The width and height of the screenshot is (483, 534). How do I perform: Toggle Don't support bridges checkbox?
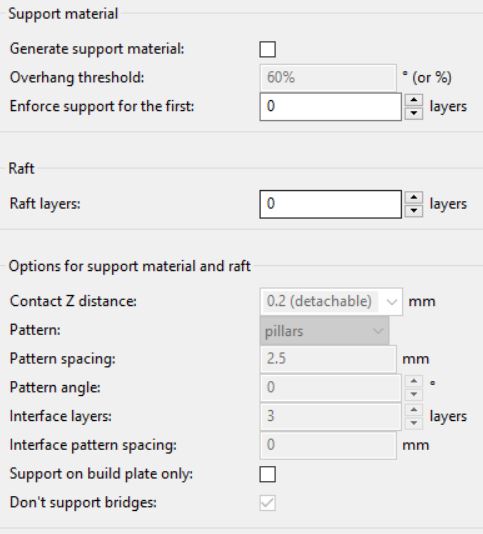point(267,503)
